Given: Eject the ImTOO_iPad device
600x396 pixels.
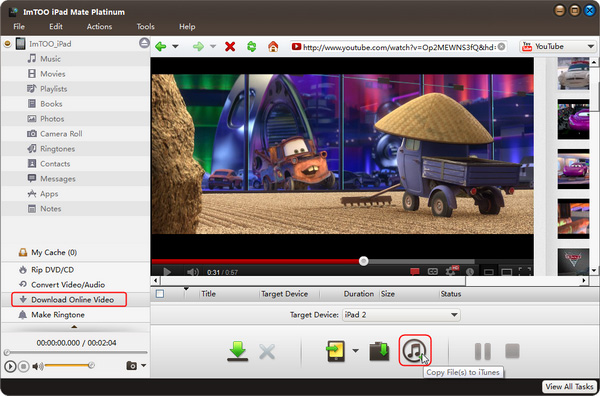Looking at the screenshot, I should [144, 43].
